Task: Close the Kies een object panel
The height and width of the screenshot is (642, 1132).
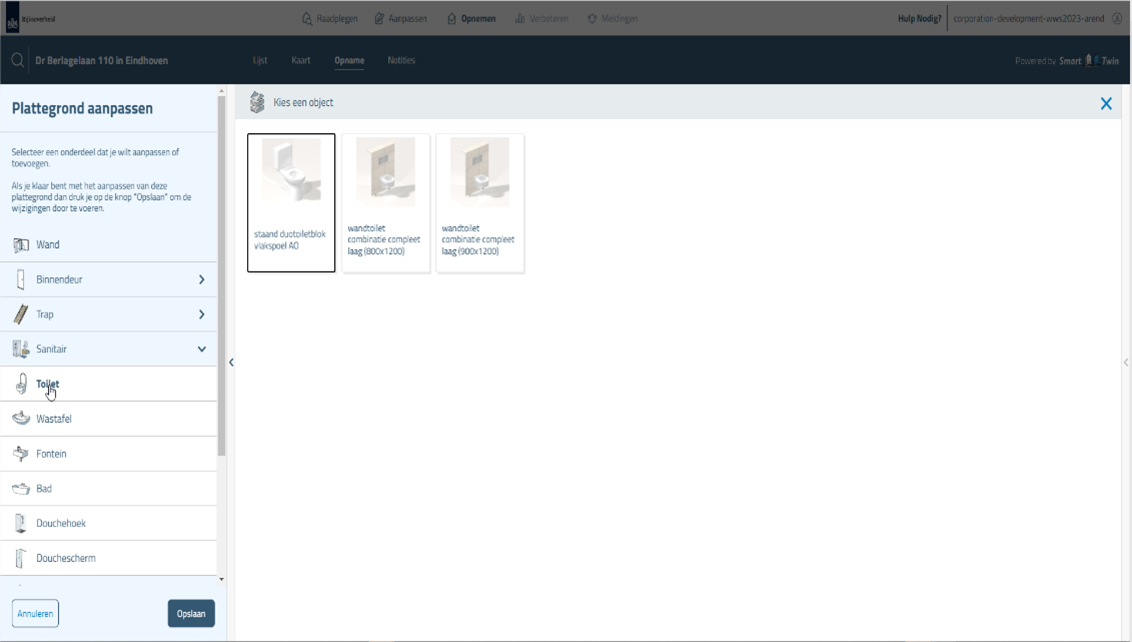Action: coord(1106,103)
